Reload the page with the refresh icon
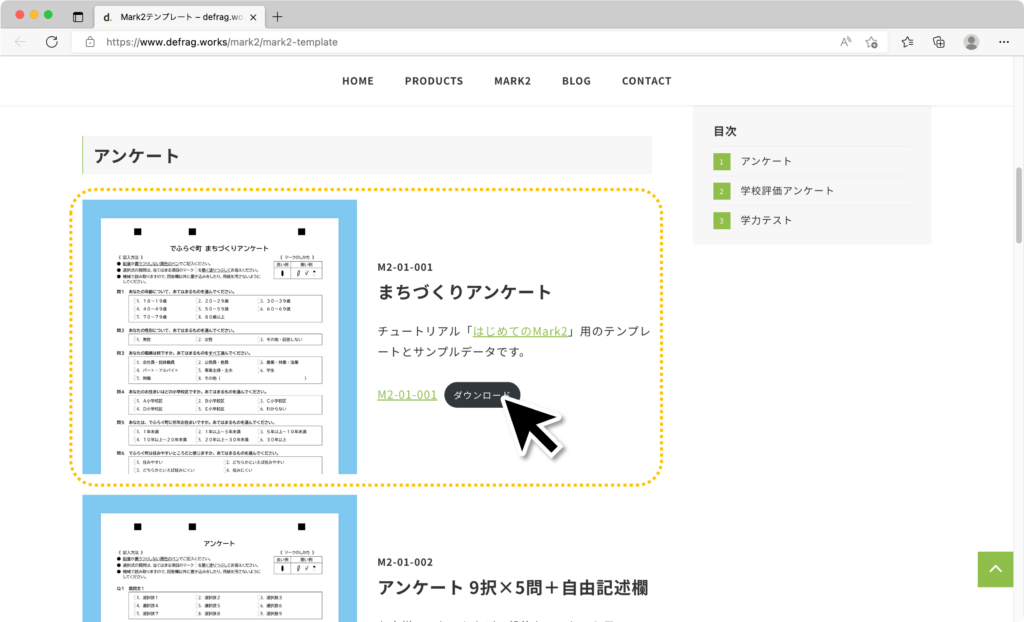Image resolution: width=1024 pixels, height=622 pixels. pos(52,42)
